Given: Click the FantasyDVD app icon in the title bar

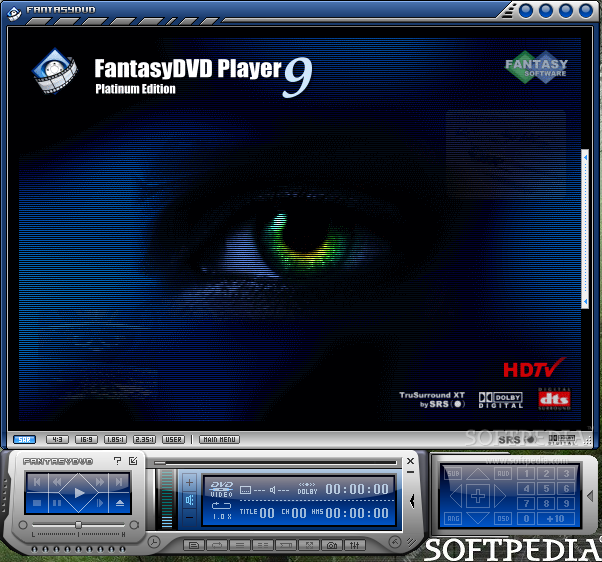Looking at the screenshot, I should click(x=14, y=13).
